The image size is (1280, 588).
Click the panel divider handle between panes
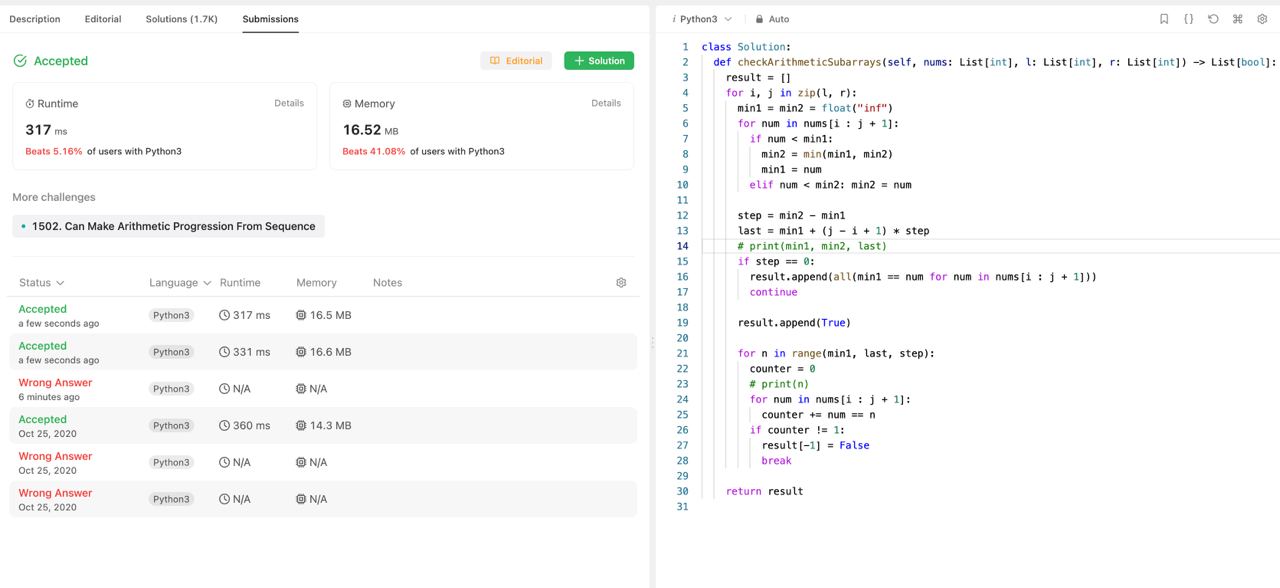(653, 342)
